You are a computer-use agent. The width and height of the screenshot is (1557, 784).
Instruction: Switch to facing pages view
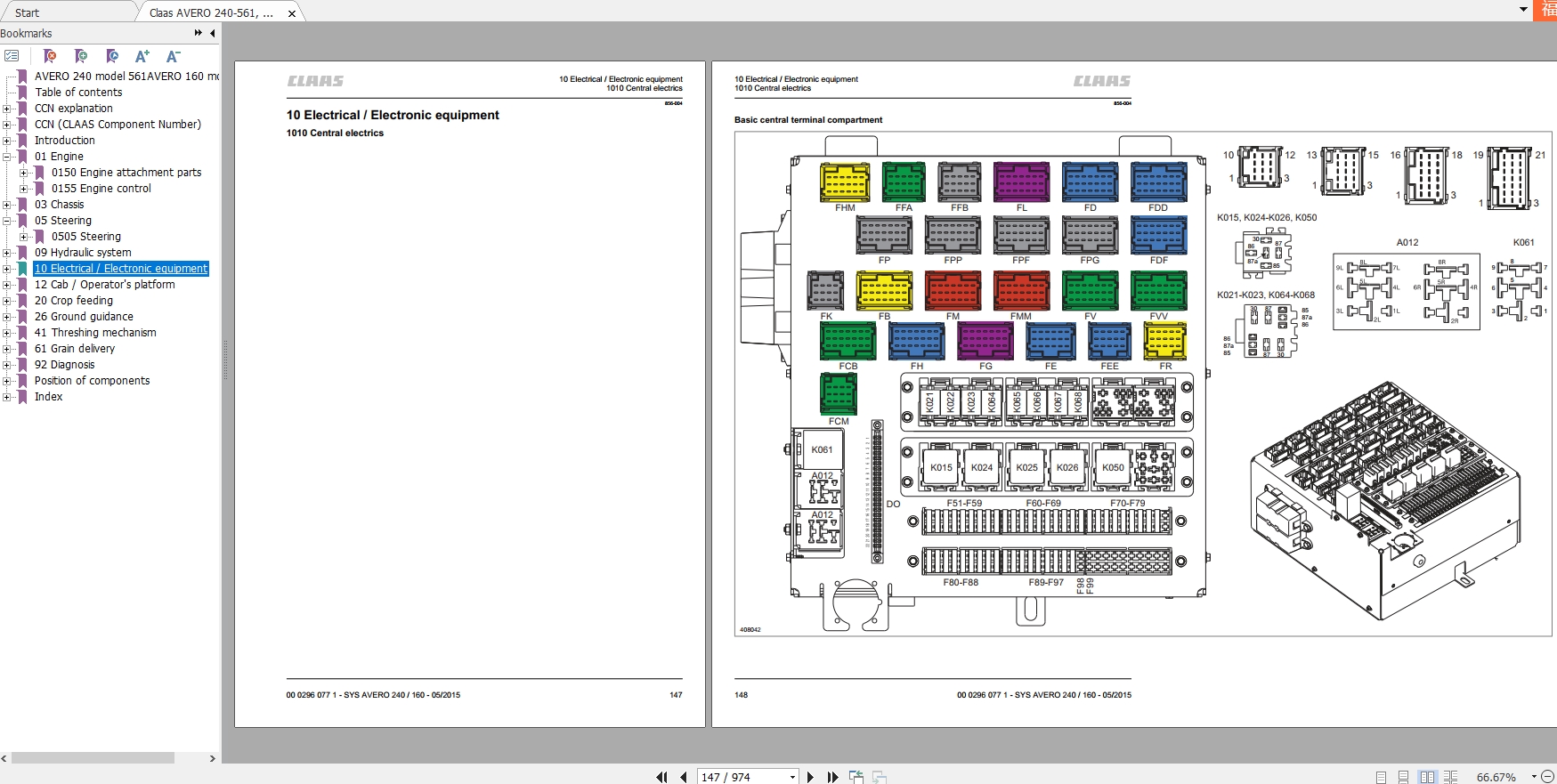coord(1427,777)
